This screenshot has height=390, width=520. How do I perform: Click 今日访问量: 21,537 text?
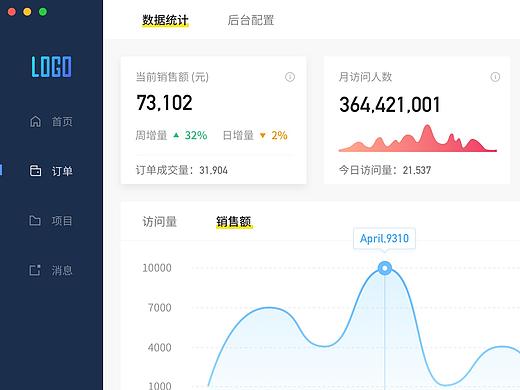pyautogui.click(x=385, y=170)
